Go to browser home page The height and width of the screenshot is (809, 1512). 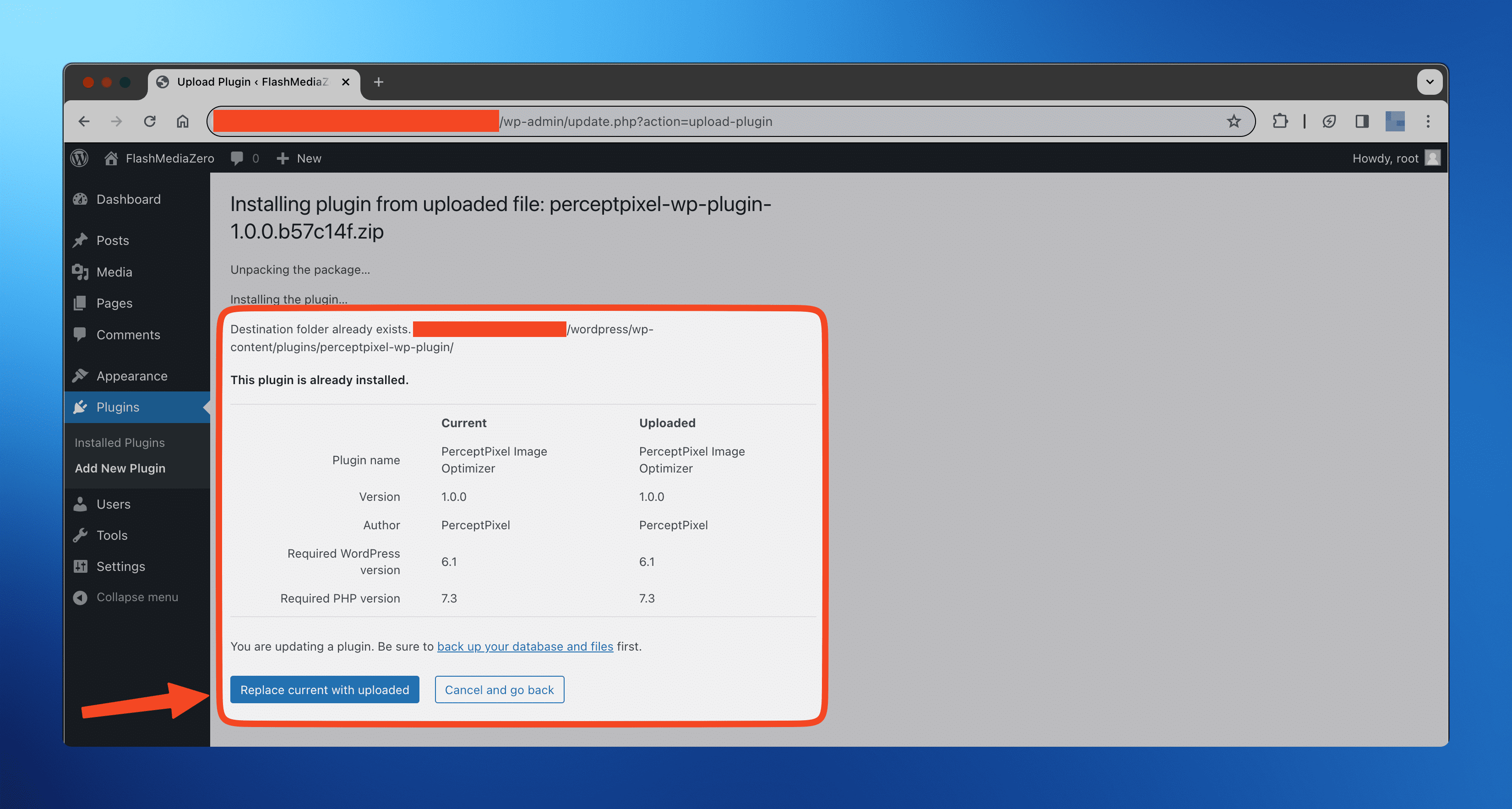[183, 121]
